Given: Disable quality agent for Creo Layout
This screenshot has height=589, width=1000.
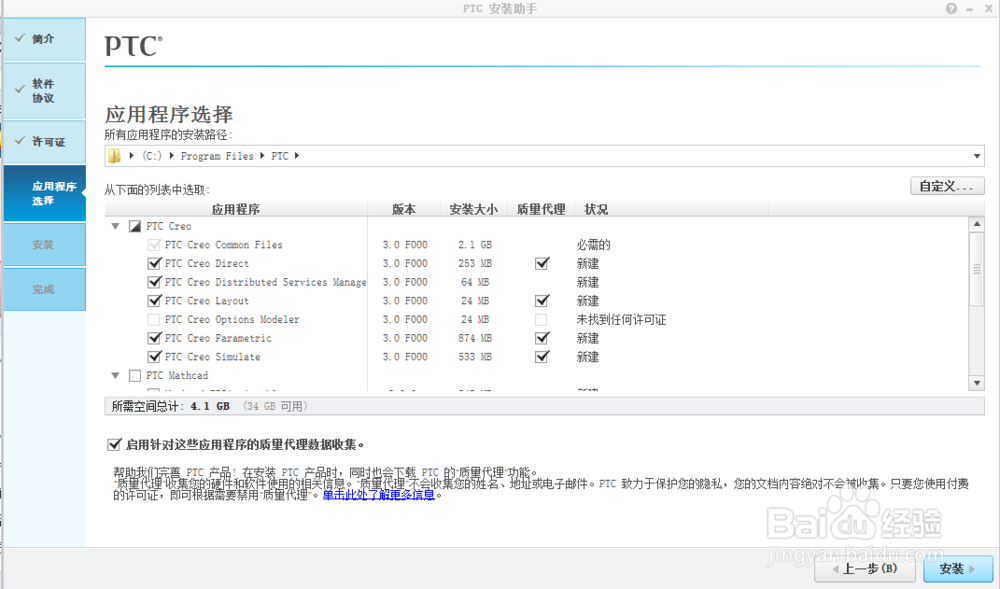Looking at the screenshot, I should (x=541, y=301).
